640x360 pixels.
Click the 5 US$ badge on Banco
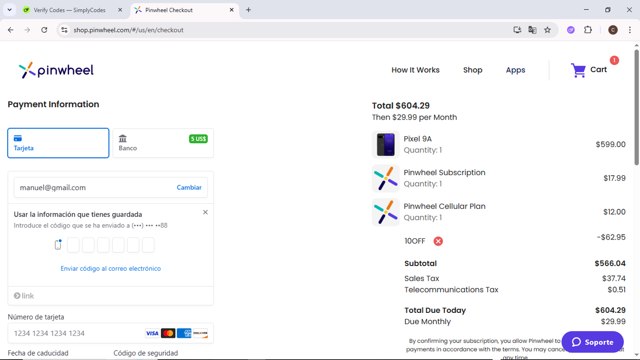(198, 139)
